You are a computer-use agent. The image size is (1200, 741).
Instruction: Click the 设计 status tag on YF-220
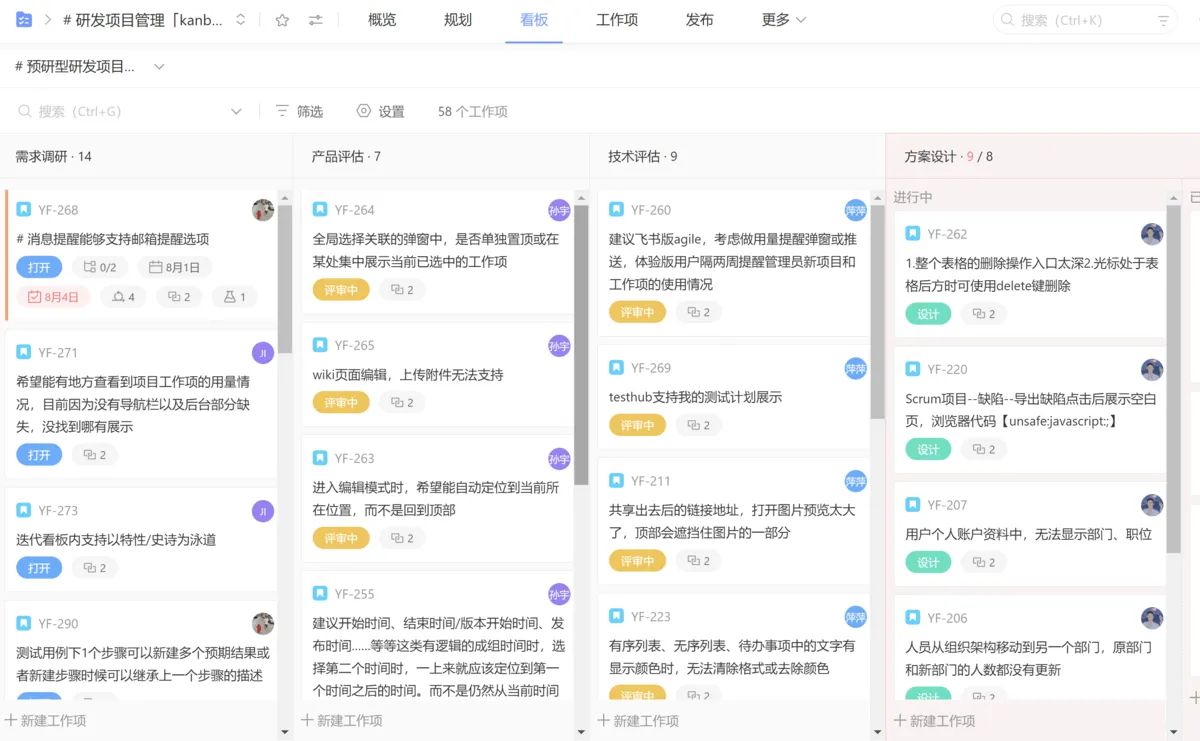(x=928, y=449)
